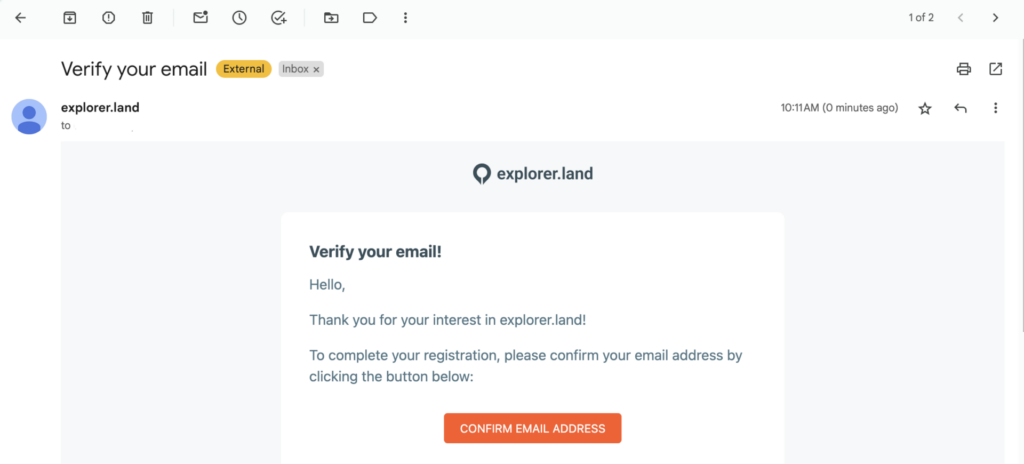The width and height of the screenshot is (1024, 464).
Task: Open the message's three-dot More menu
Action: [995, 108]
